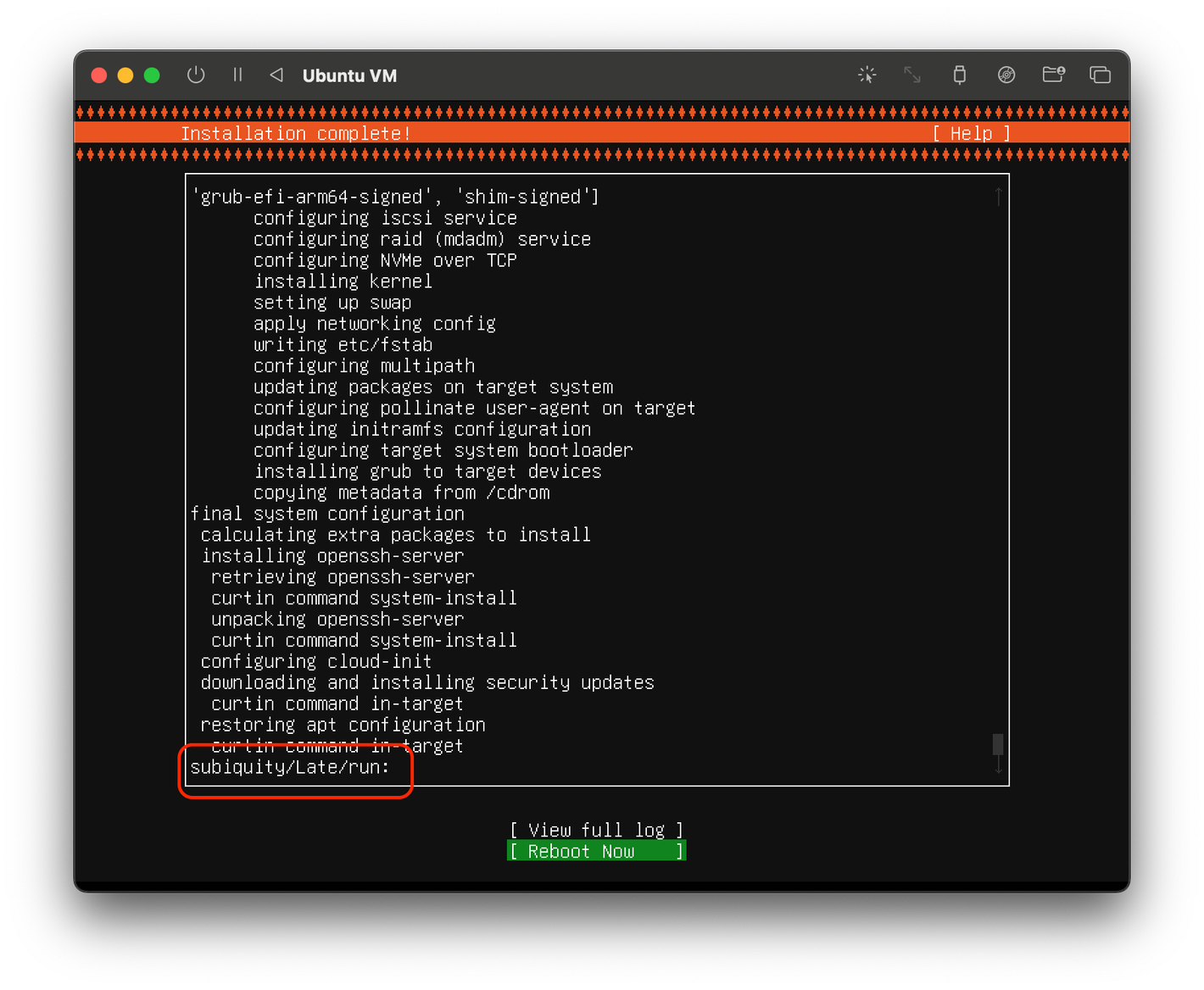
Task: Click the Reboot Now button
Action: click(x=597, y=851)
